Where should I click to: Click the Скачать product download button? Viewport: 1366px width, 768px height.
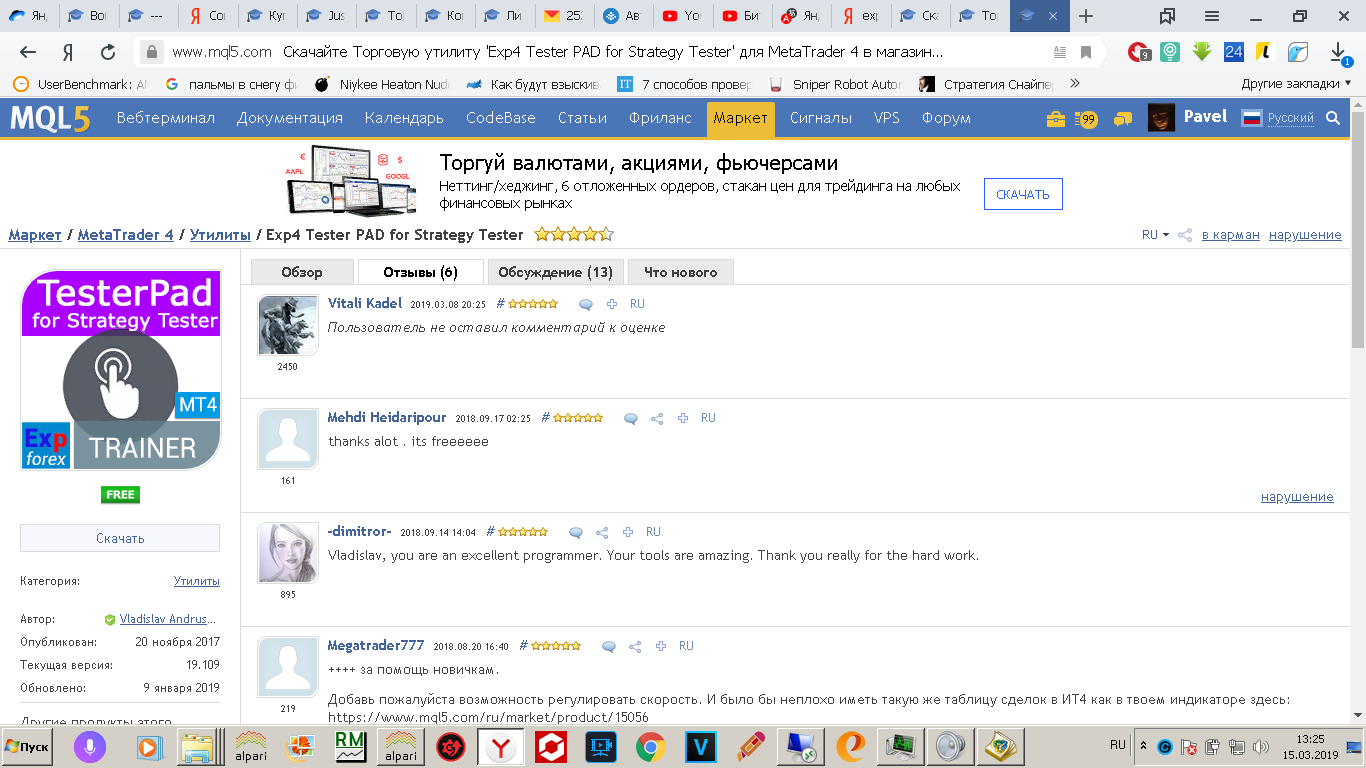pyautogui.click(x=120, y=538)
